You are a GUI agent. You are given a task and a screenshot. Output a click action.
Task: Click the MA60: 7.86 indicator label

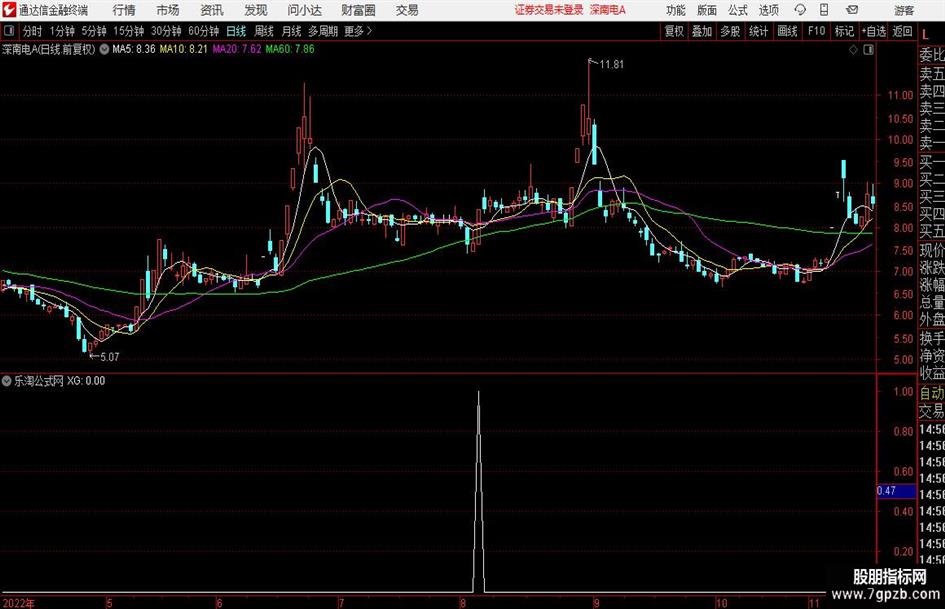pyautogui.click(x=290, y=49)
